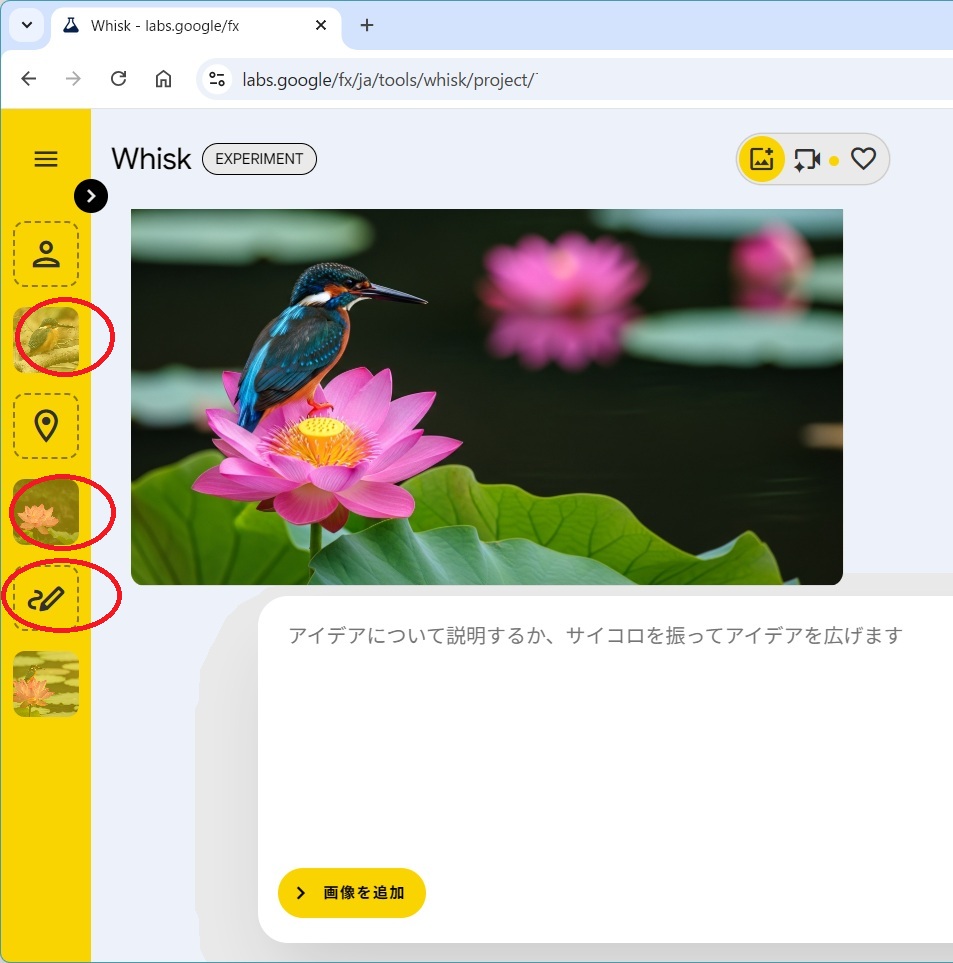Select the lotus flower scene thumbnail
This screenshot has width=953, height=963.
click(46, 512)
